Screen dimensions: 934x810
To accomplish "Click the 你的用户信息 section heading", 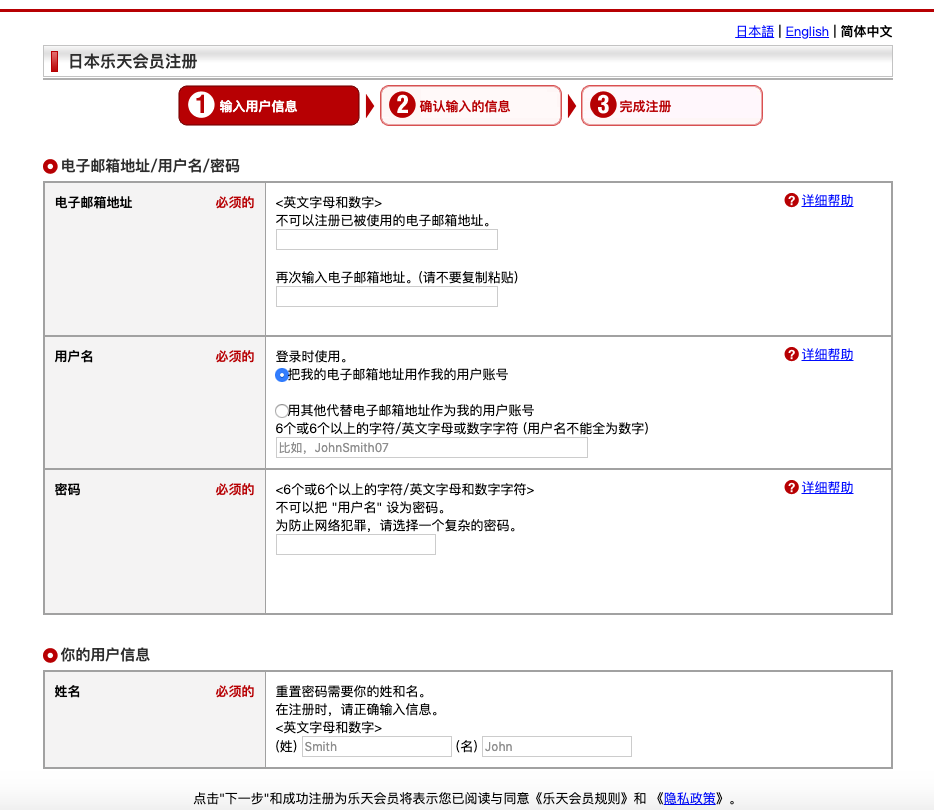I will click(105, 655).
